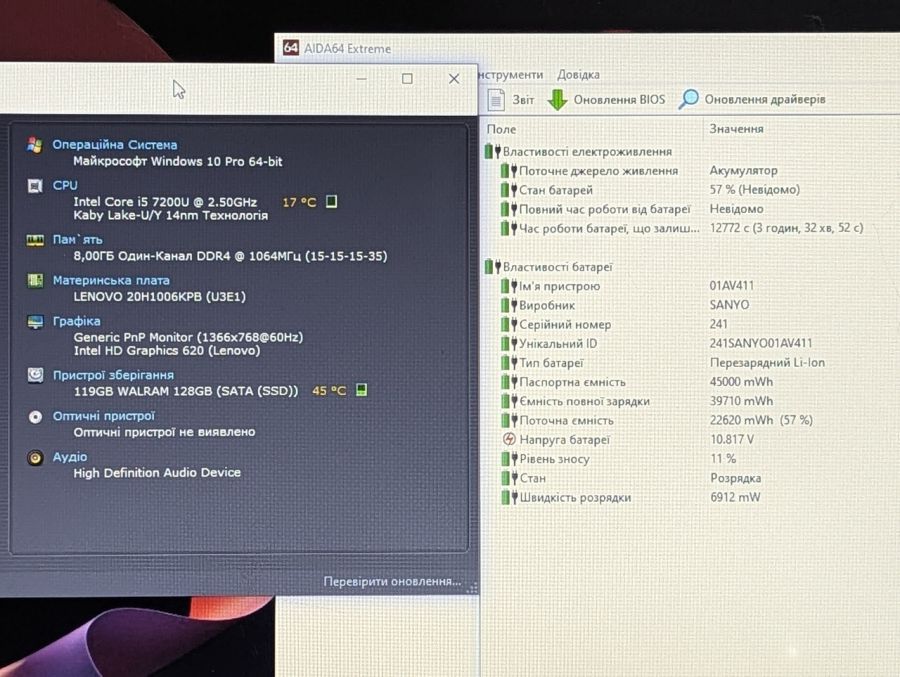
Task: Click the speaker icon by Аудіо
Action: point(35,458)
